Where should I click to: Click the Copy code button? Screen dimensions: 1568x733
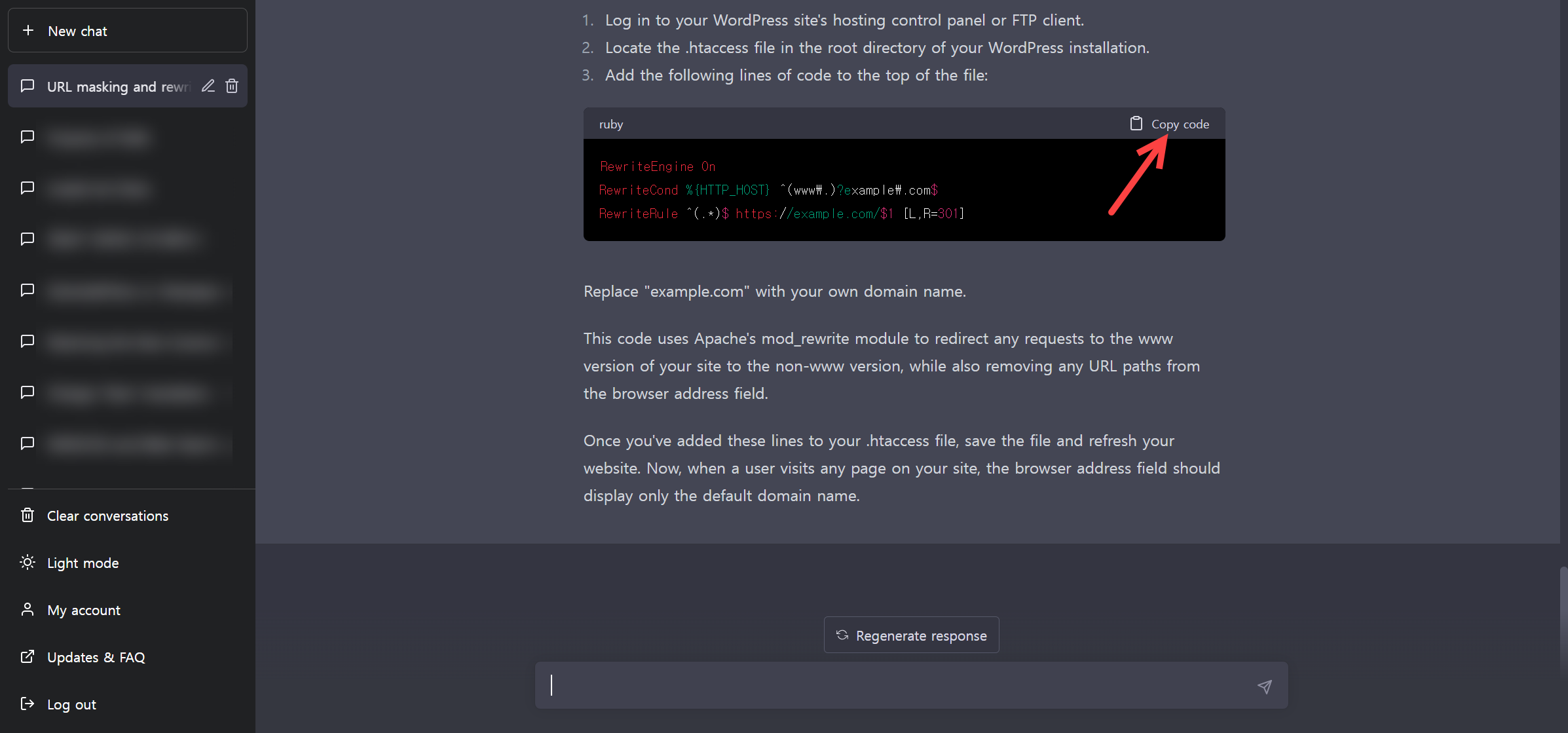[x=1180, y=124]
